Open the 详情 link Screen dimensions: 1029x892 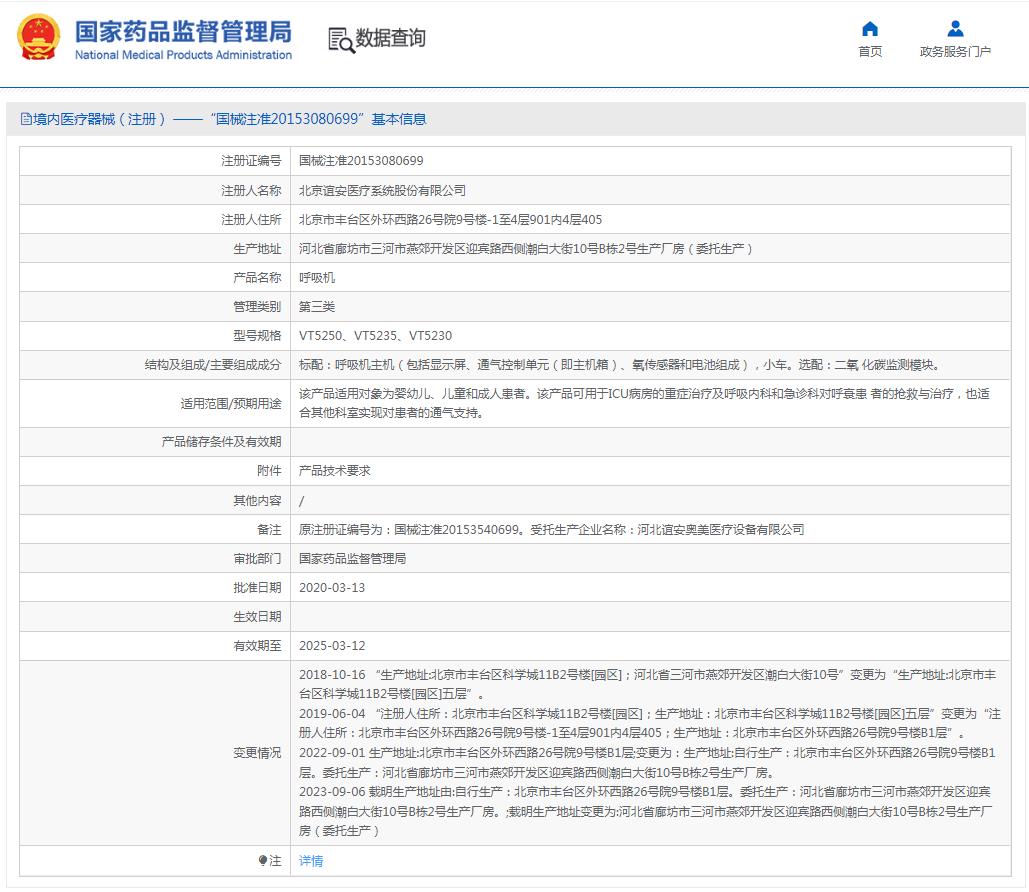coord(311,860)
